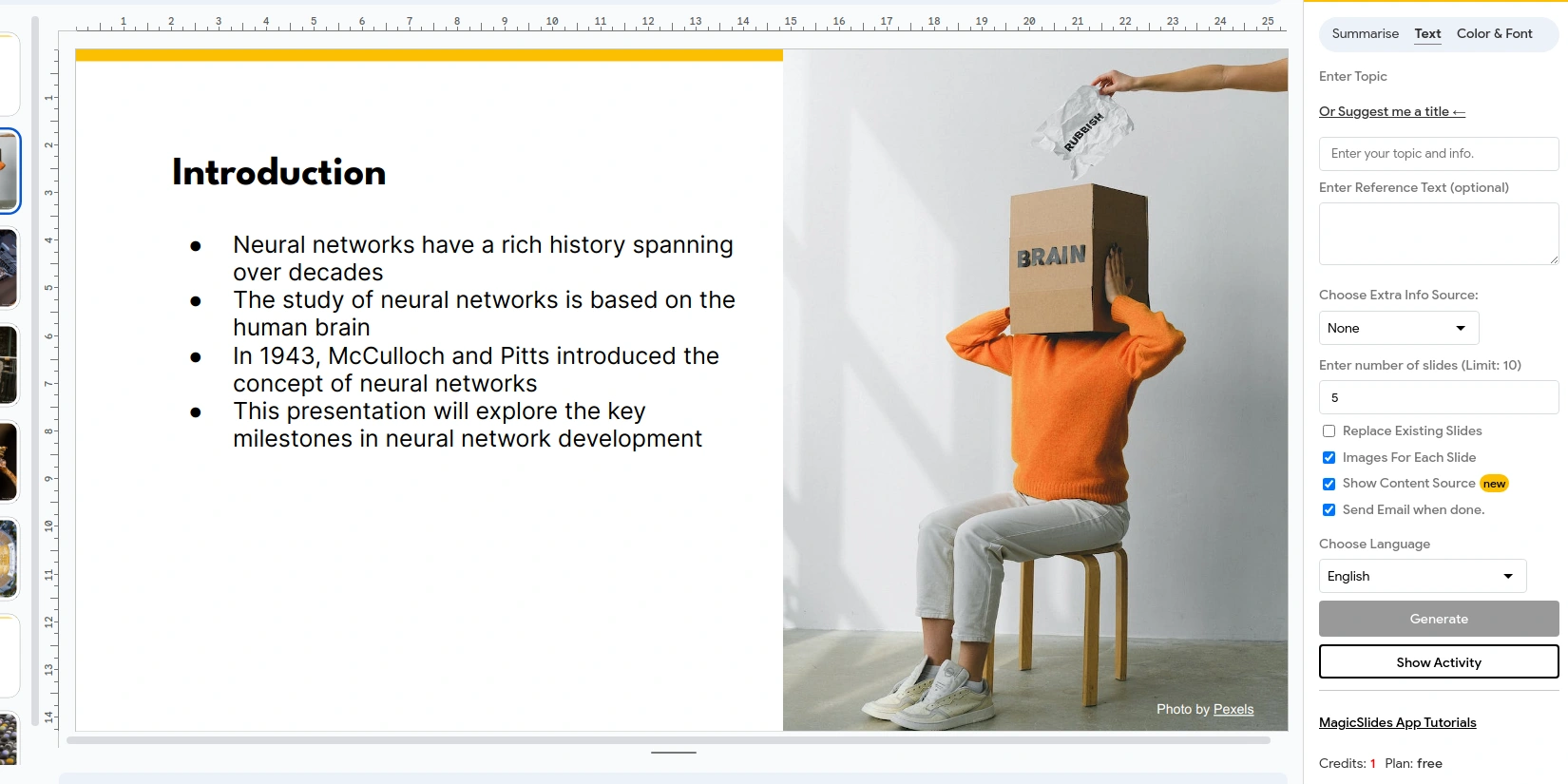Enable the Replace Existing Slides checkbox

pyautogui.click(x=1329, y=431)
